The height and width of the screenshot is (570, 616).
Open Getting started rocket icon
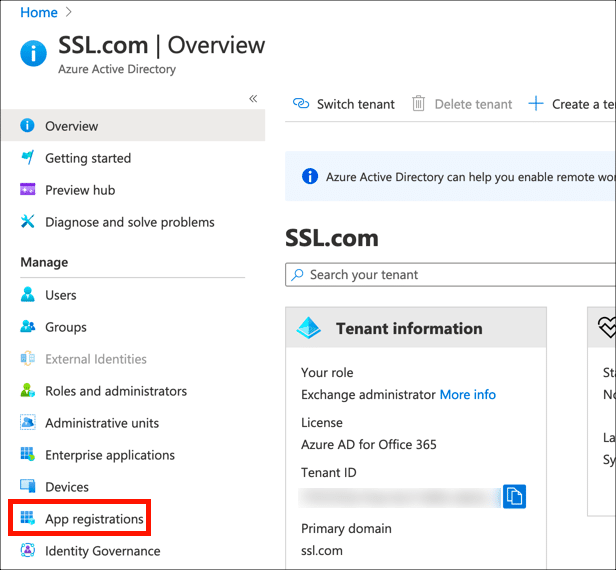pos(28,158)
